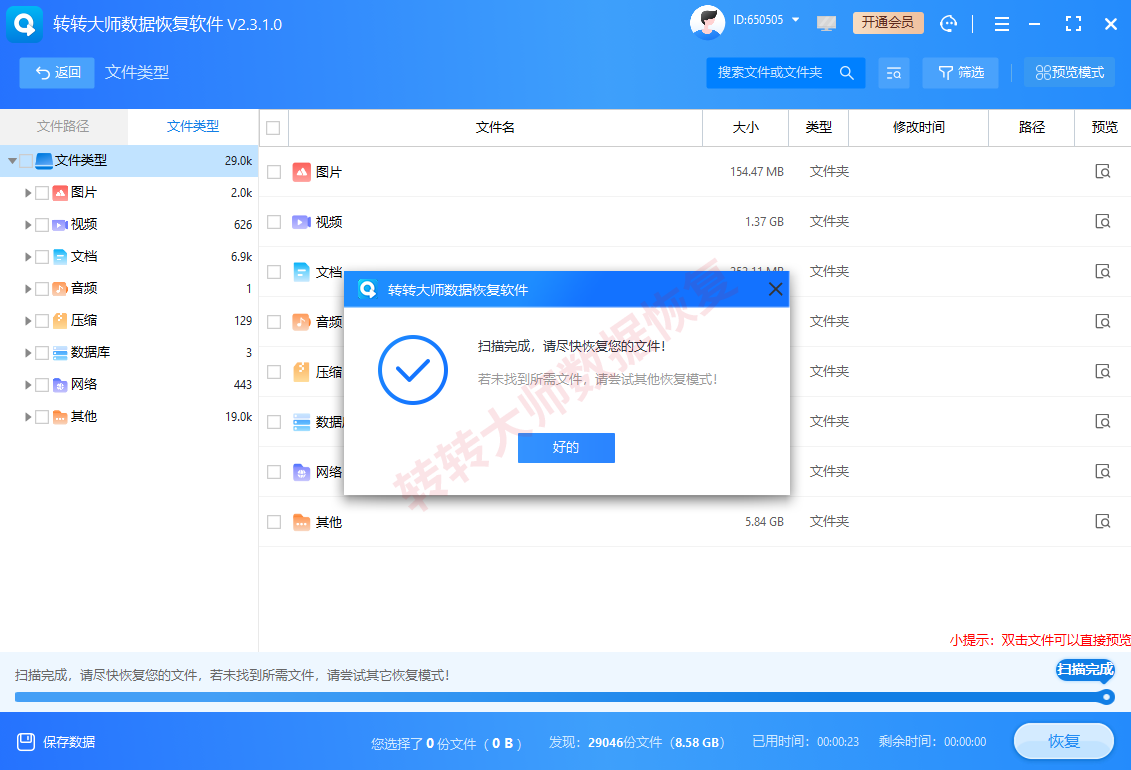
Task: Click the monitor icon in title bar
Action: 827,24
